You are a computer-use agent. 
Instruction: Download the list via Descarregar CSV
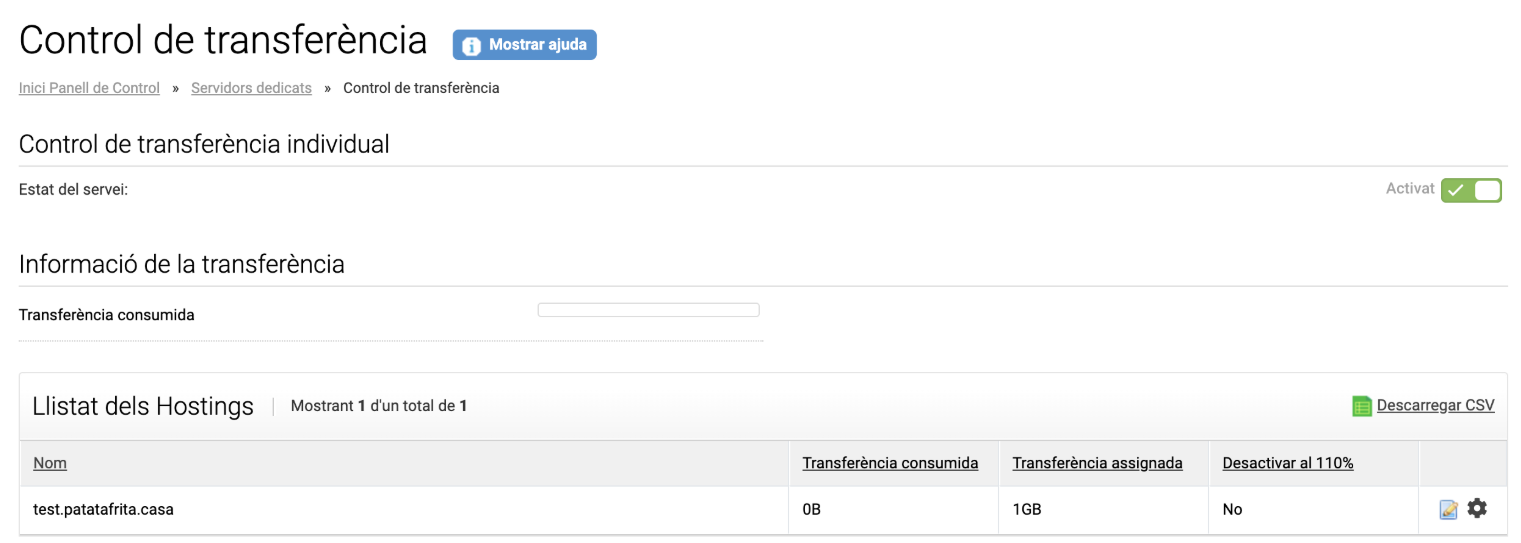click(1435, 406)
